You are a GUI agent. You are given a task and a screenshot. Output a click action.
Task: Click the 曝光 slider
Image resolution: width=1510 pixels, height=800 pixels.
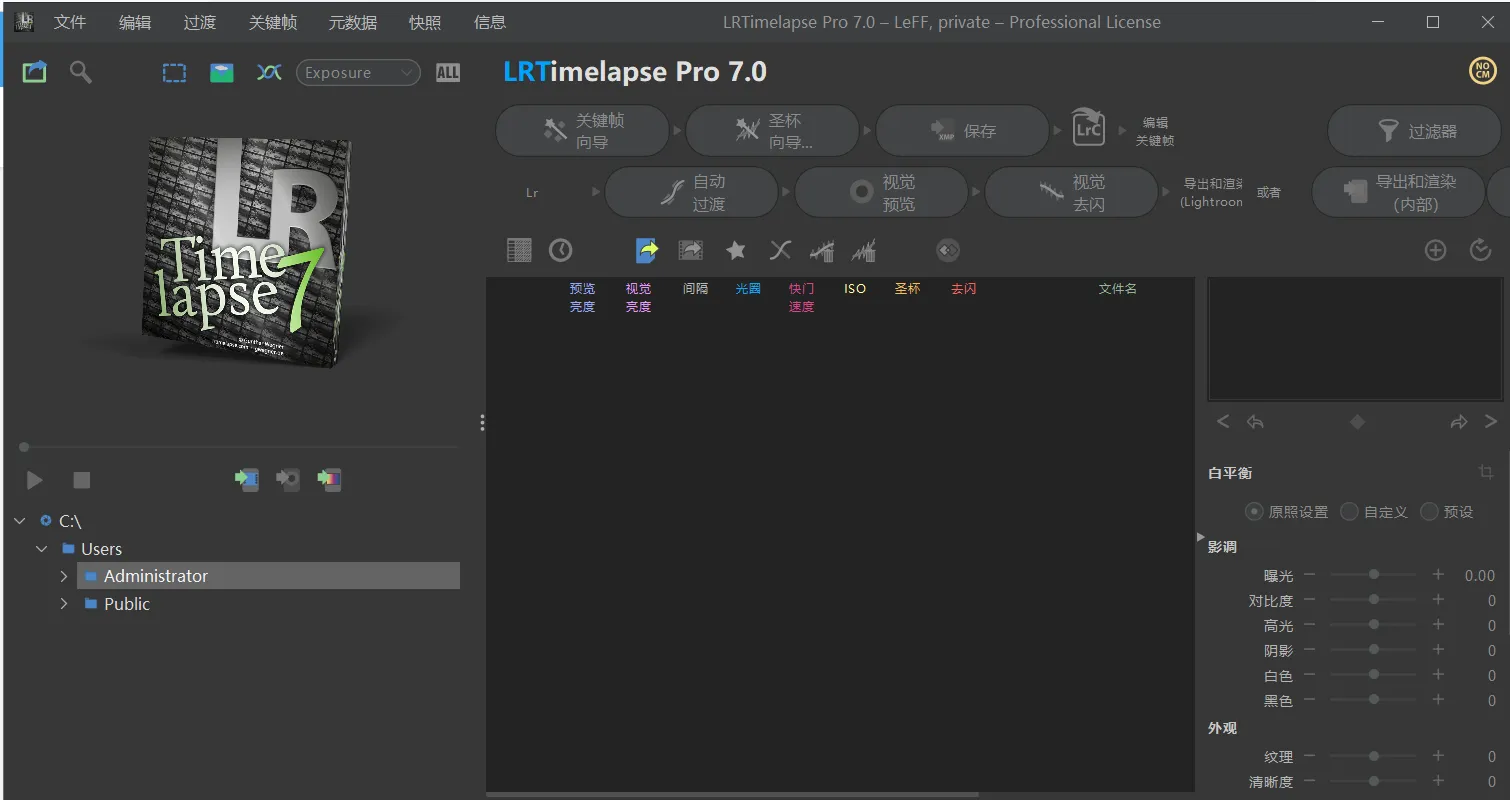point(1373,575)
